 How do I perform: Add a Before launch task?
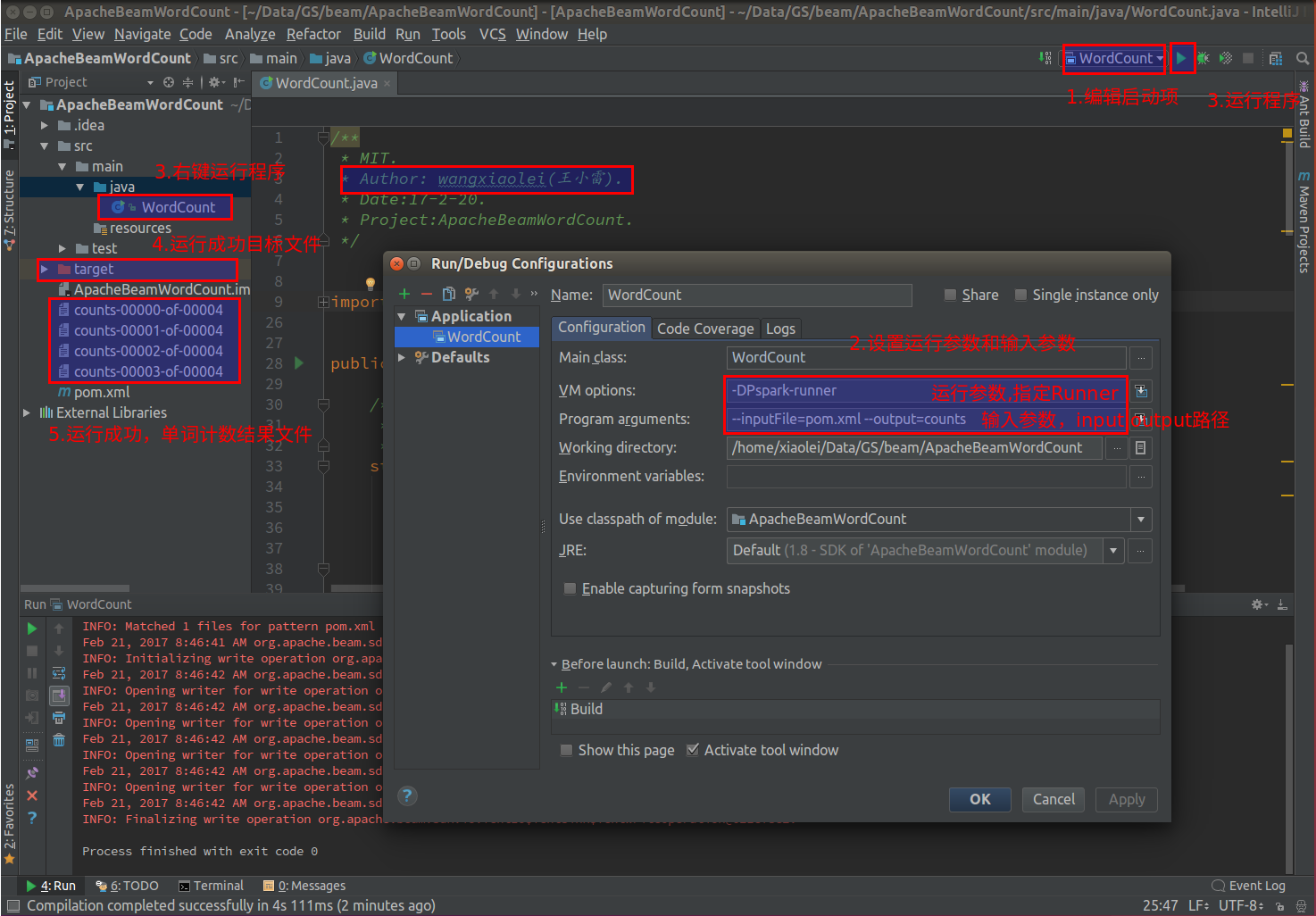click(x=562, y=687)
